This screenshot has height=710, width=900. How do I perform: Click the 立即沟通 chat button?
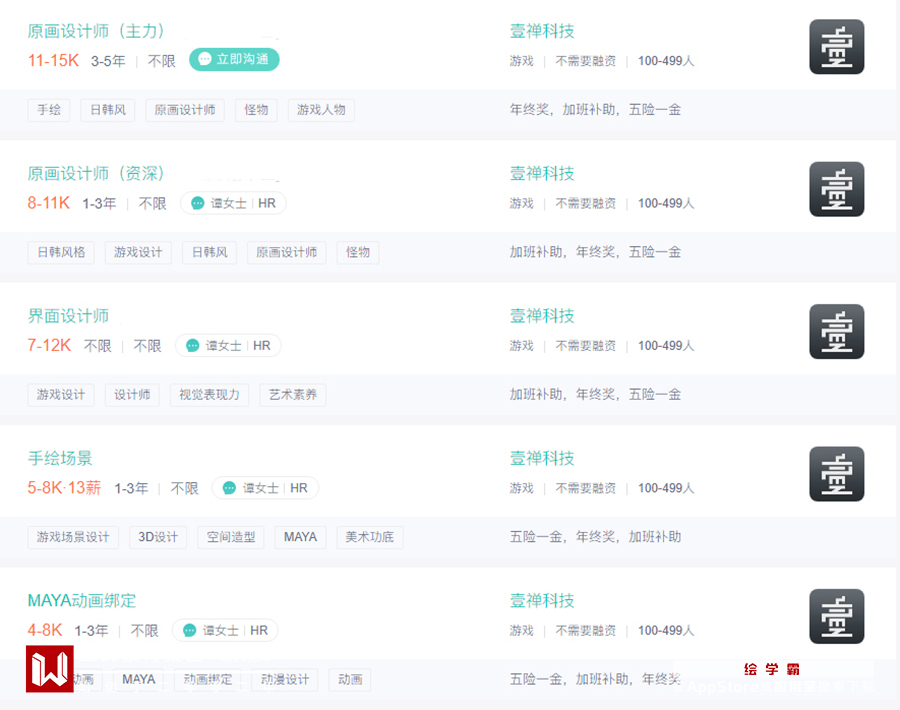[234, 60]
